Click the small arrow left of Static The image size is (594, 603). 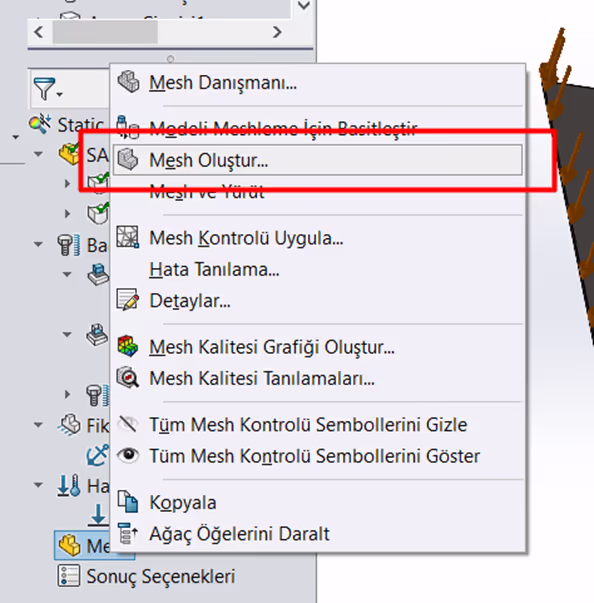(16, 137)
